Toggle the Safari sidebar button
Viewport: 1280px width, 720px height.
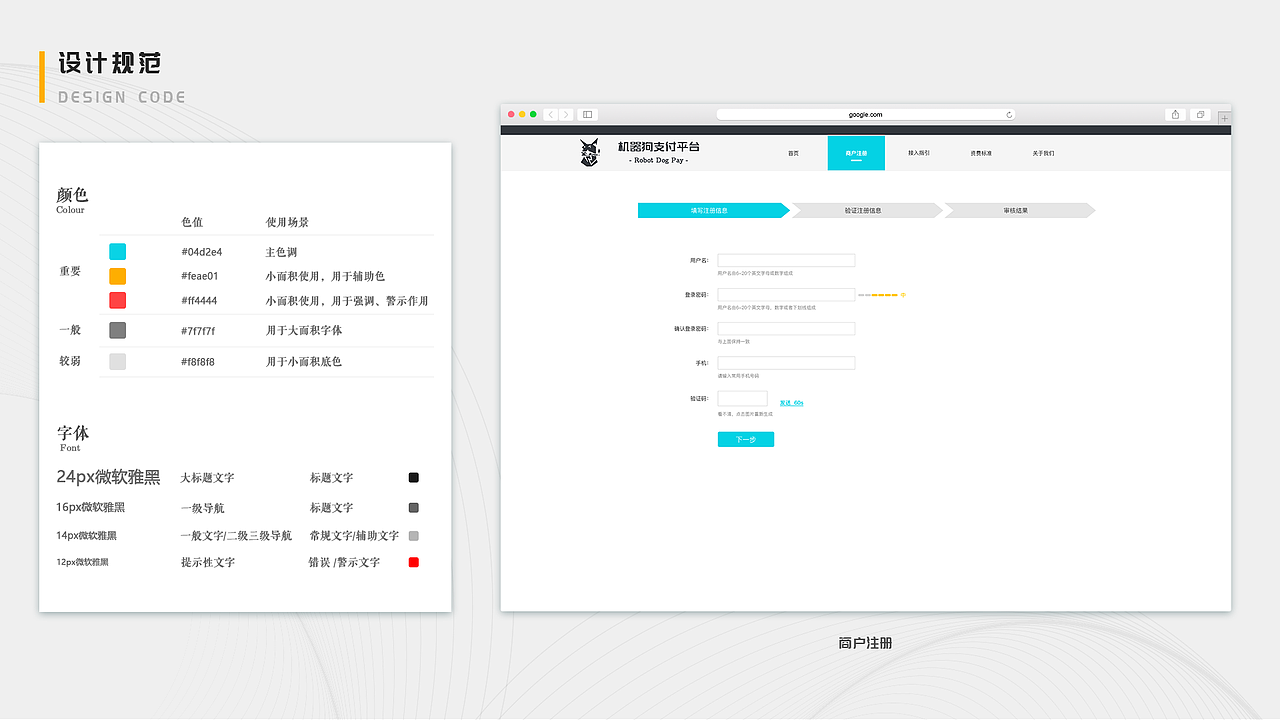click(x=588, y=115)
